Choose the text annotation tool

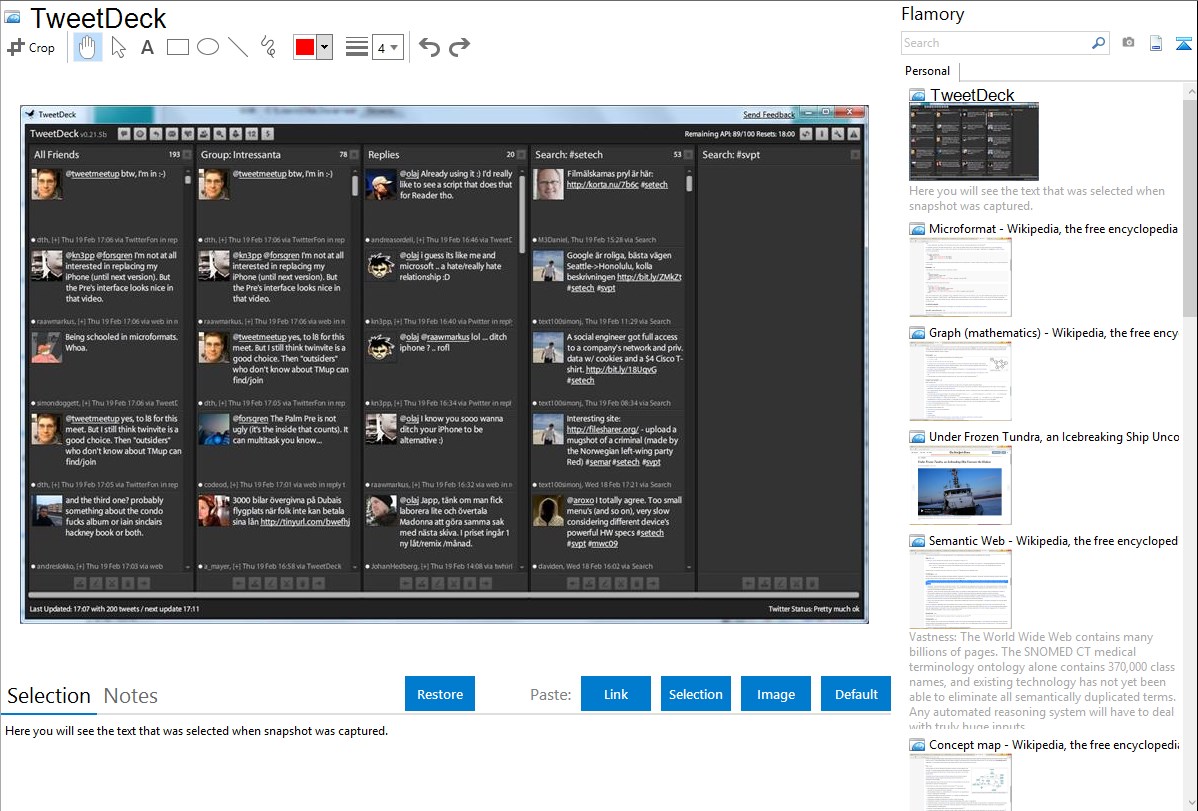coord(147,47)
